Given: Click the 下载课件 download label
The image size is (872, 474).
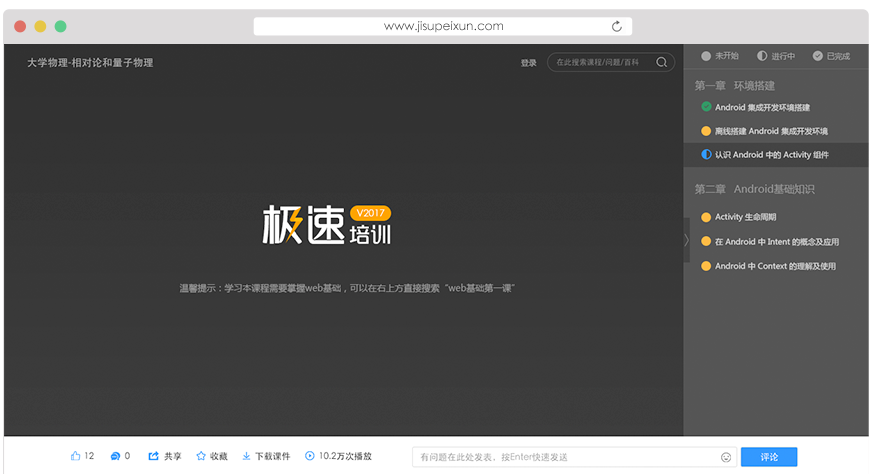Looking at the screenshot, I should point(272,456).
